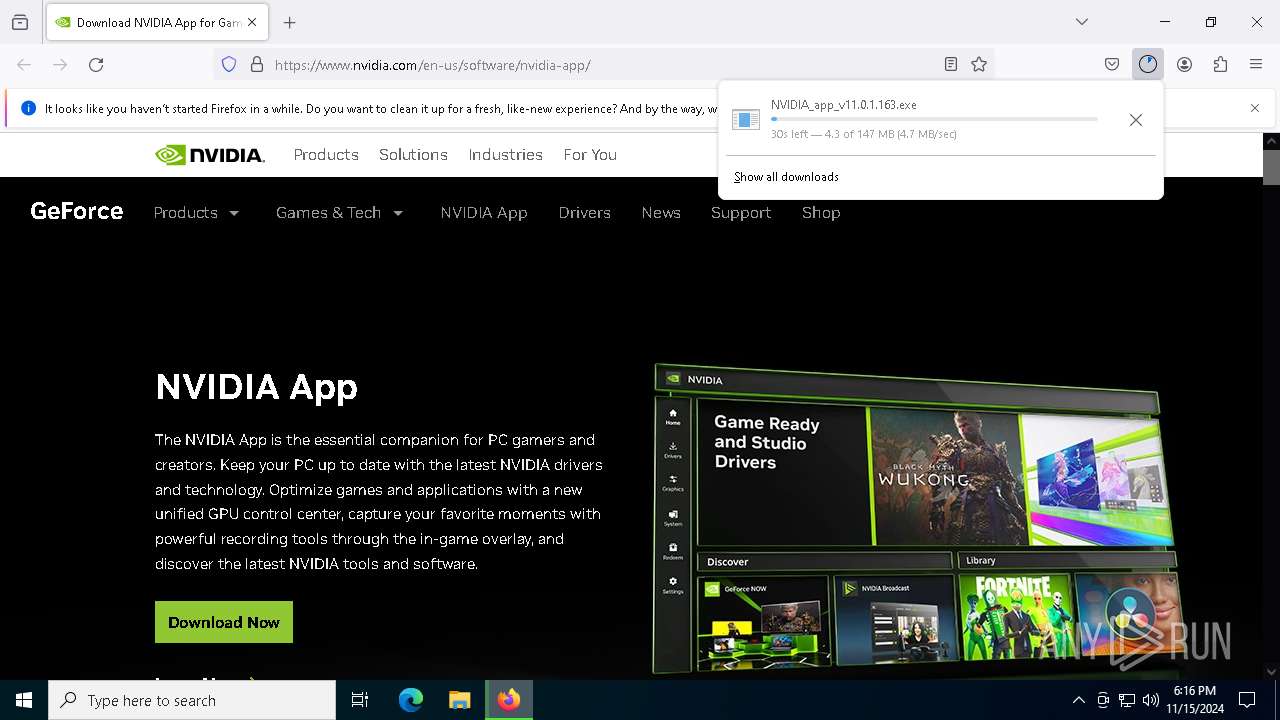Click the Download Now button
Screen dimensions: 1280x720
pos(224,622)
